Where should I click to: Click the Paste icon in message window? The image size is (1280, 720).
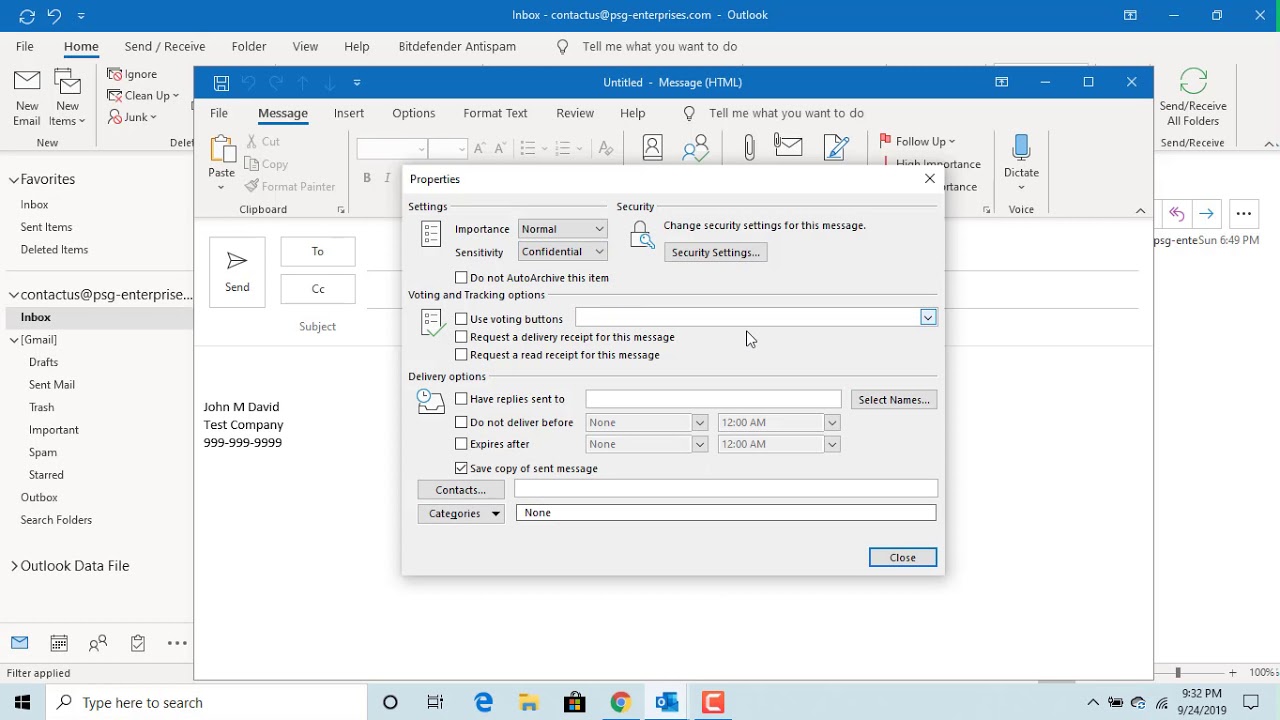point(221,149)
